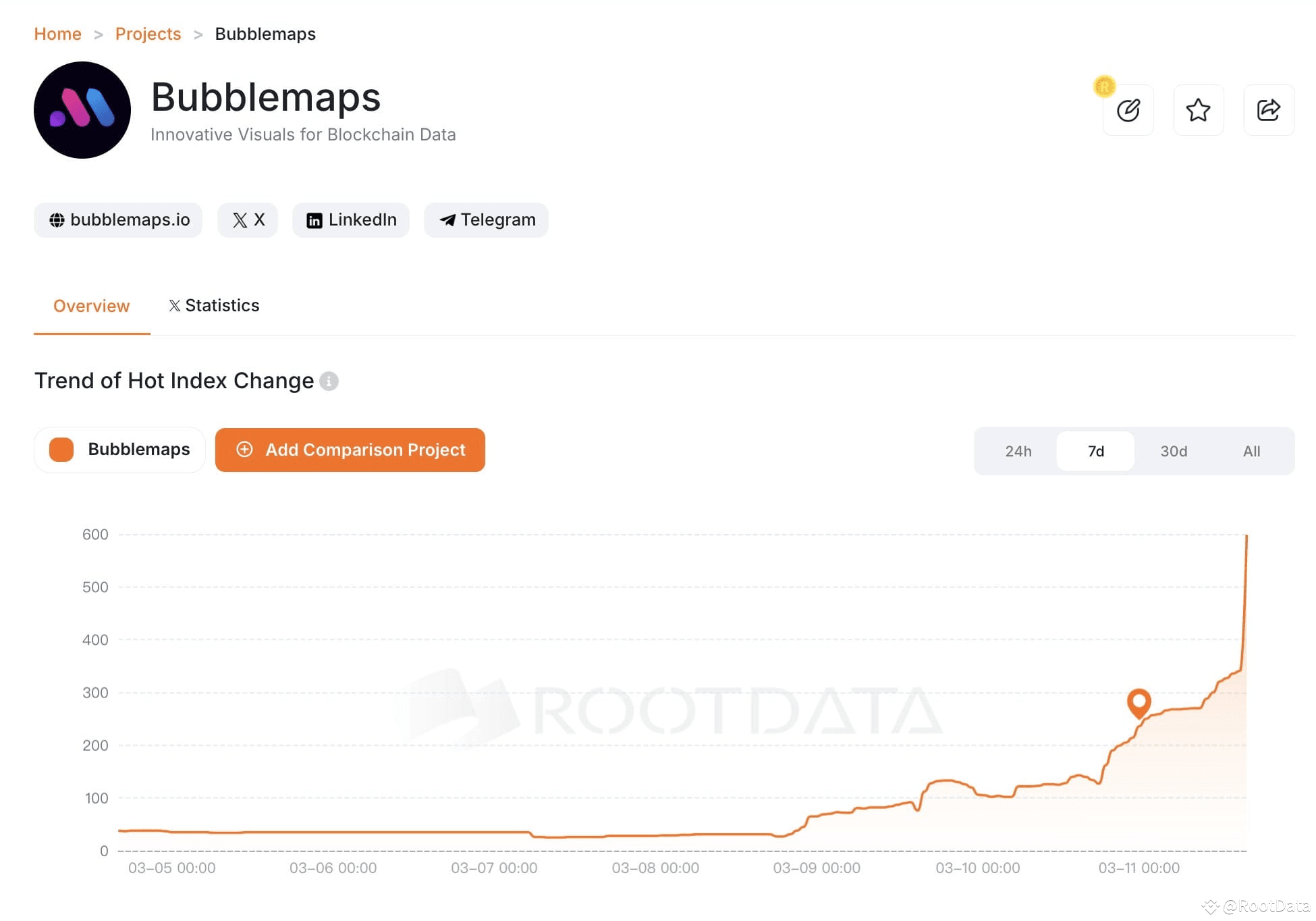Select the 7d range option
The height and width of the screenshot is (921, 1316).
point(1095,450)
